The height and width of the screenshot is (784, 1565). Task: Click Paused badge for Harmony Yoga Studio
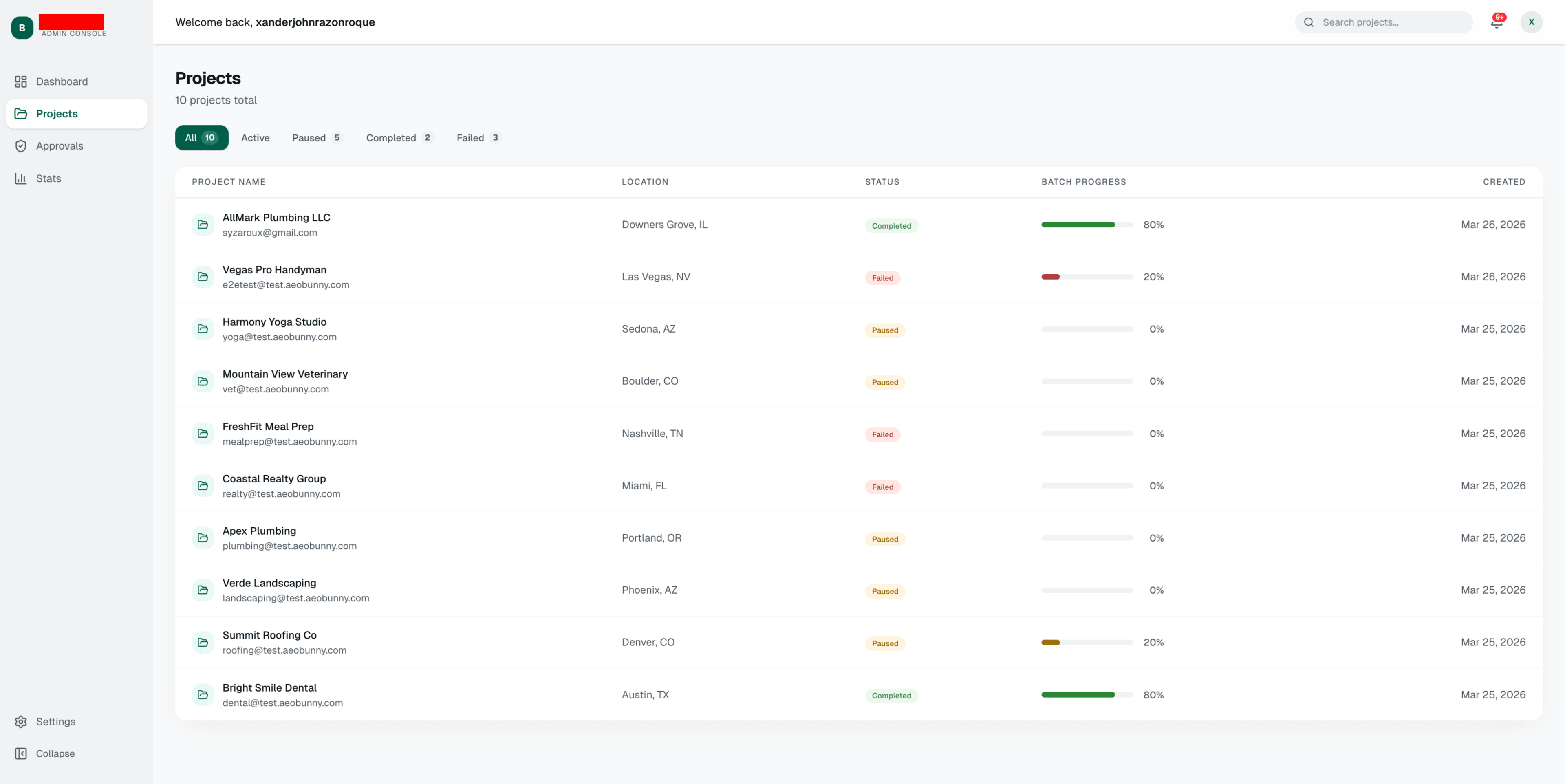pyautogui.click(x=885, y=330)
